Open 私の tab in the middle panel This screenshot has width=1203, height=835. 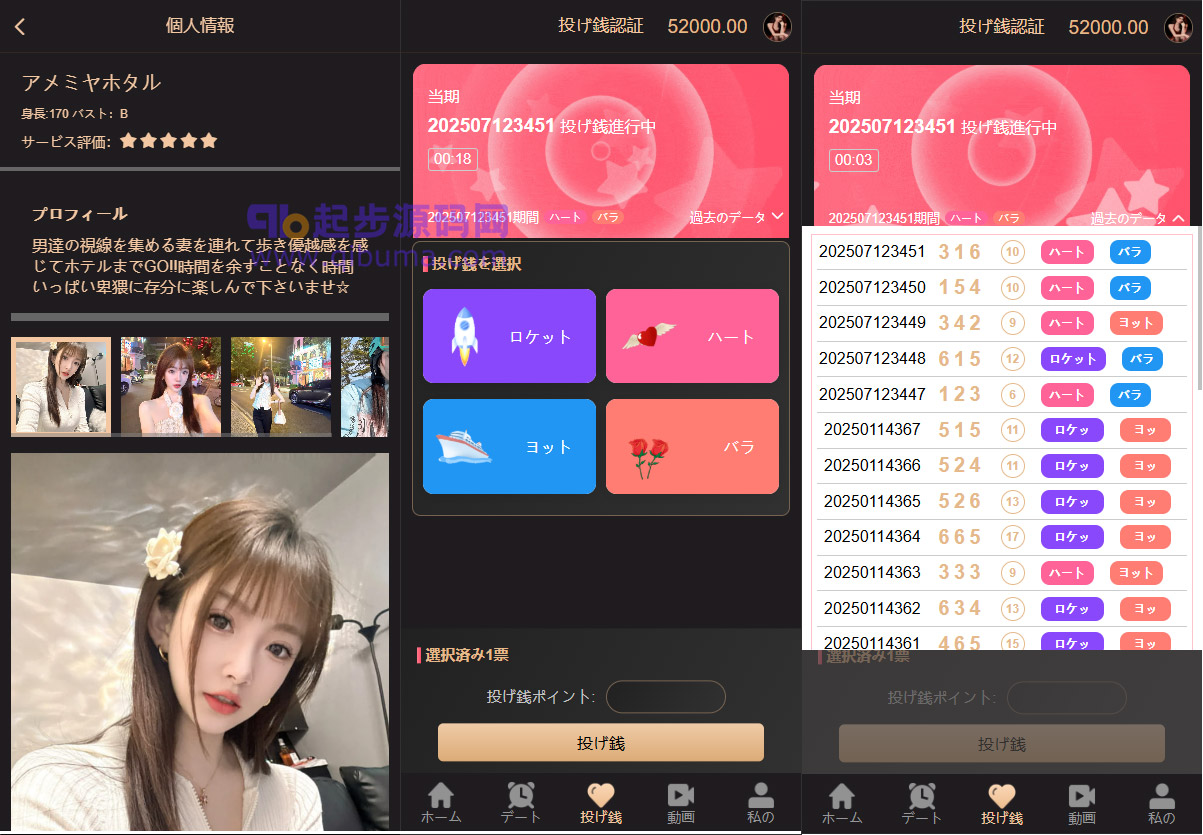tap(761, 803)
